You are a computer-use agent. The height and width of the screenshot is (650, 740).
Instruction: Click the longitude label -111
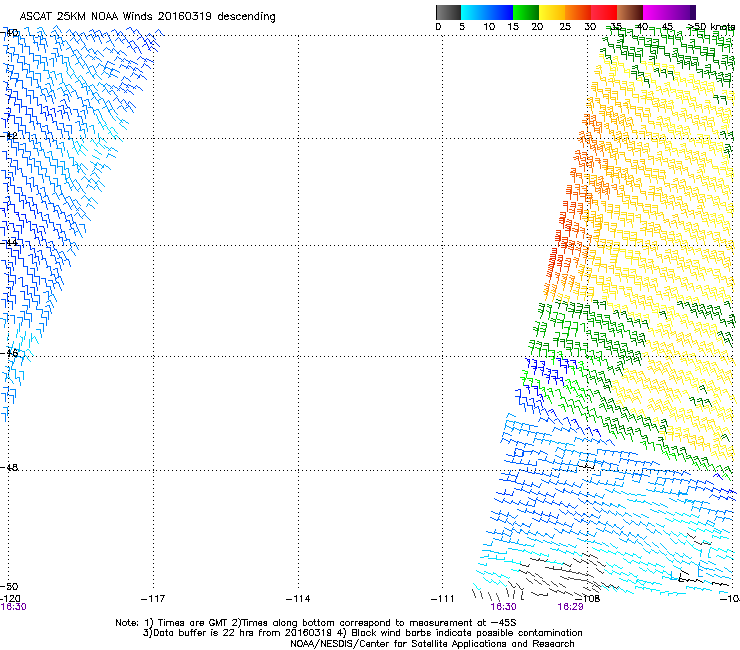click(x=443, y=599)
